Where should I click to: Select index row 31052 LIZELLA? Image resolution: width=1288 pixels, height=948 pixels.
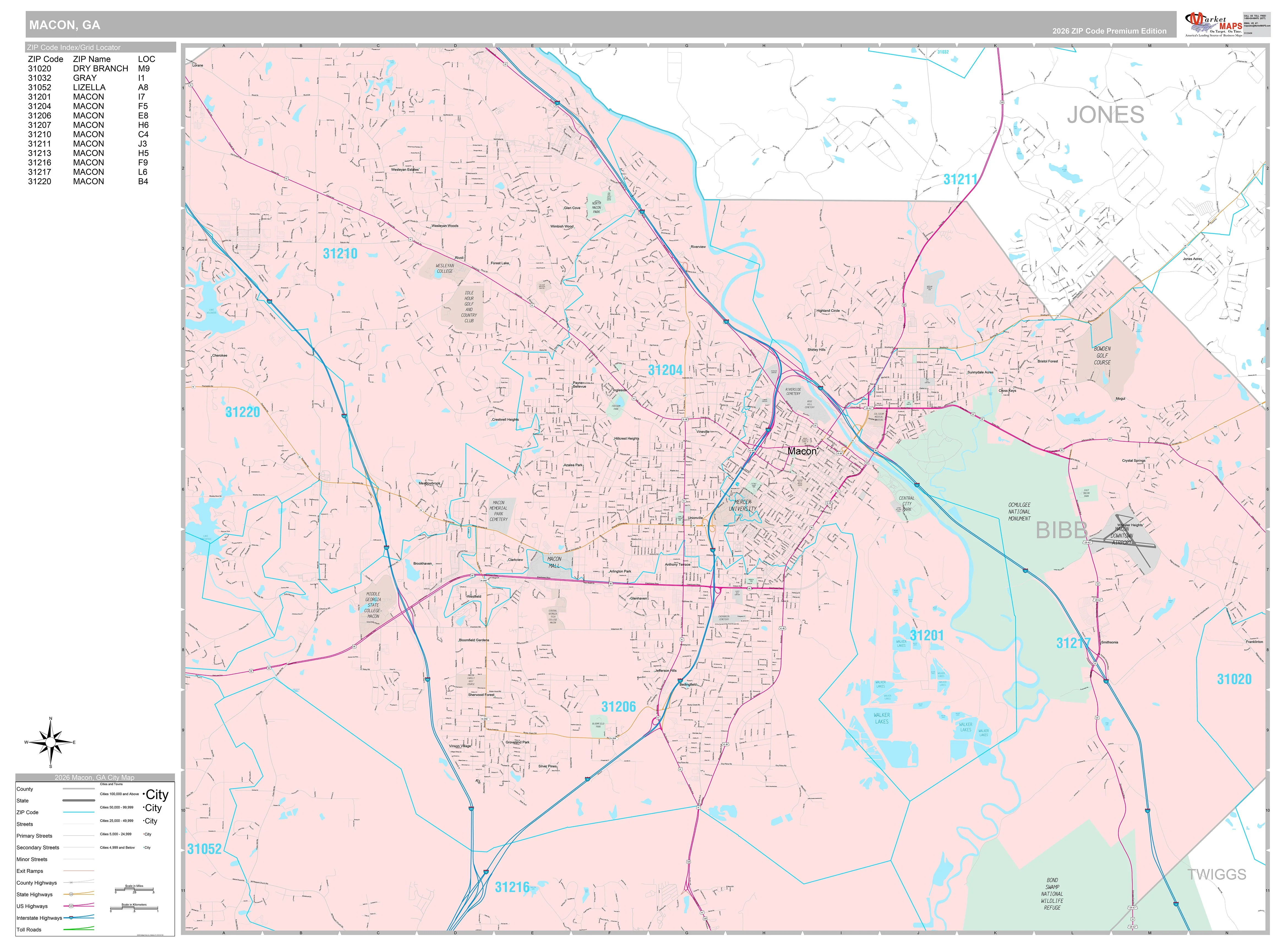pos(88,87)
